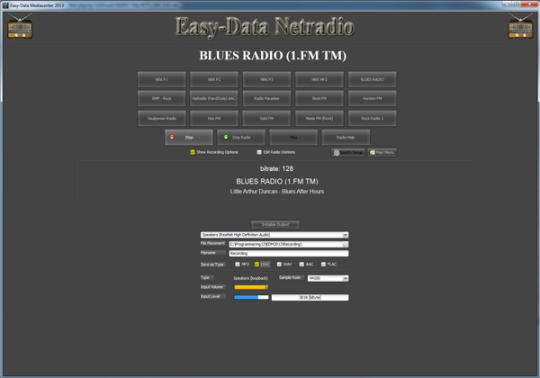Select the BMP - Rock station button
This screenshot has width=540, height=378.
162,98
